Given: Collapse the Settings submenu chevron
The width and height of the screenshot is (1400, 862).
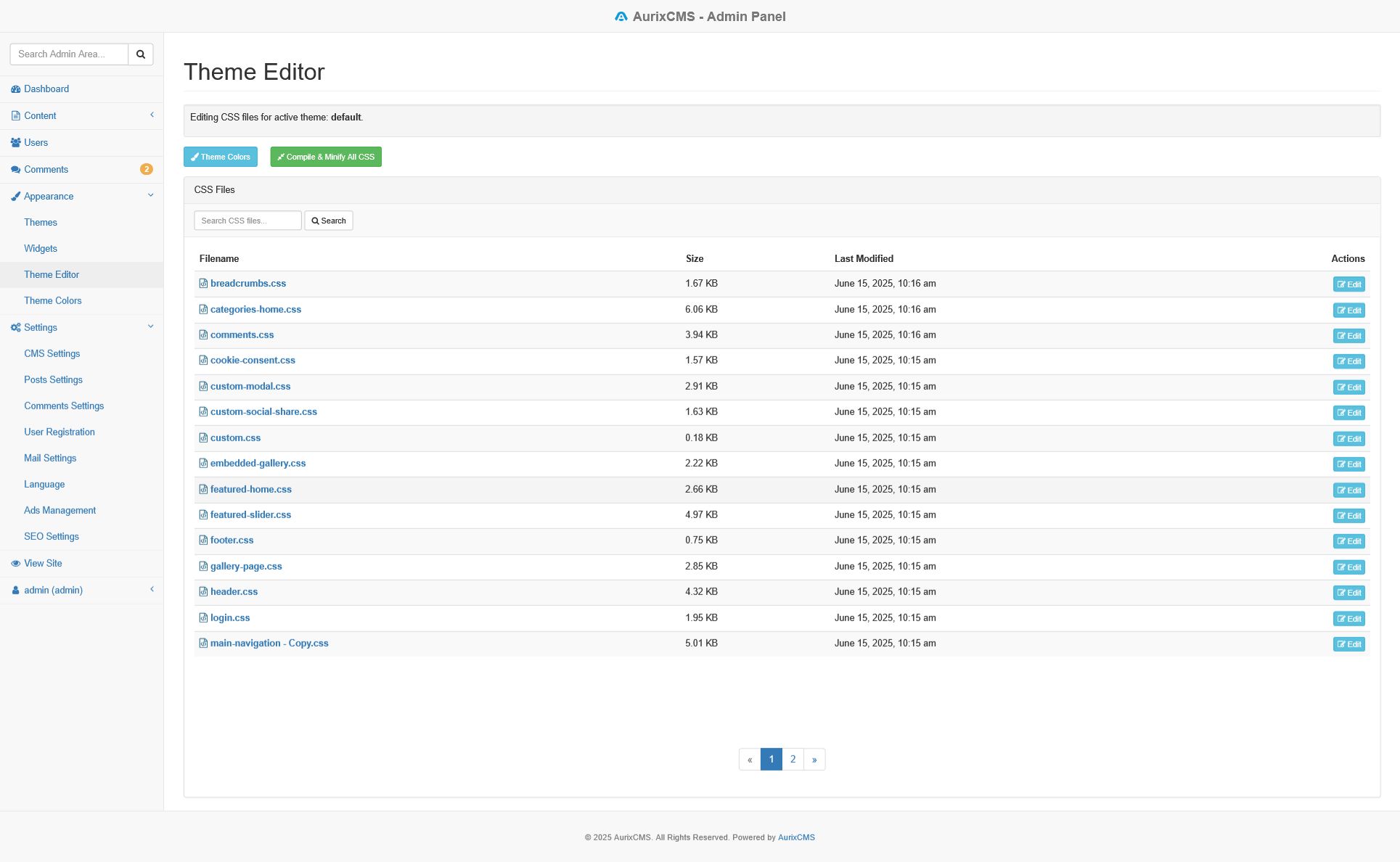Looking at the screenshot, I should 151,327.
